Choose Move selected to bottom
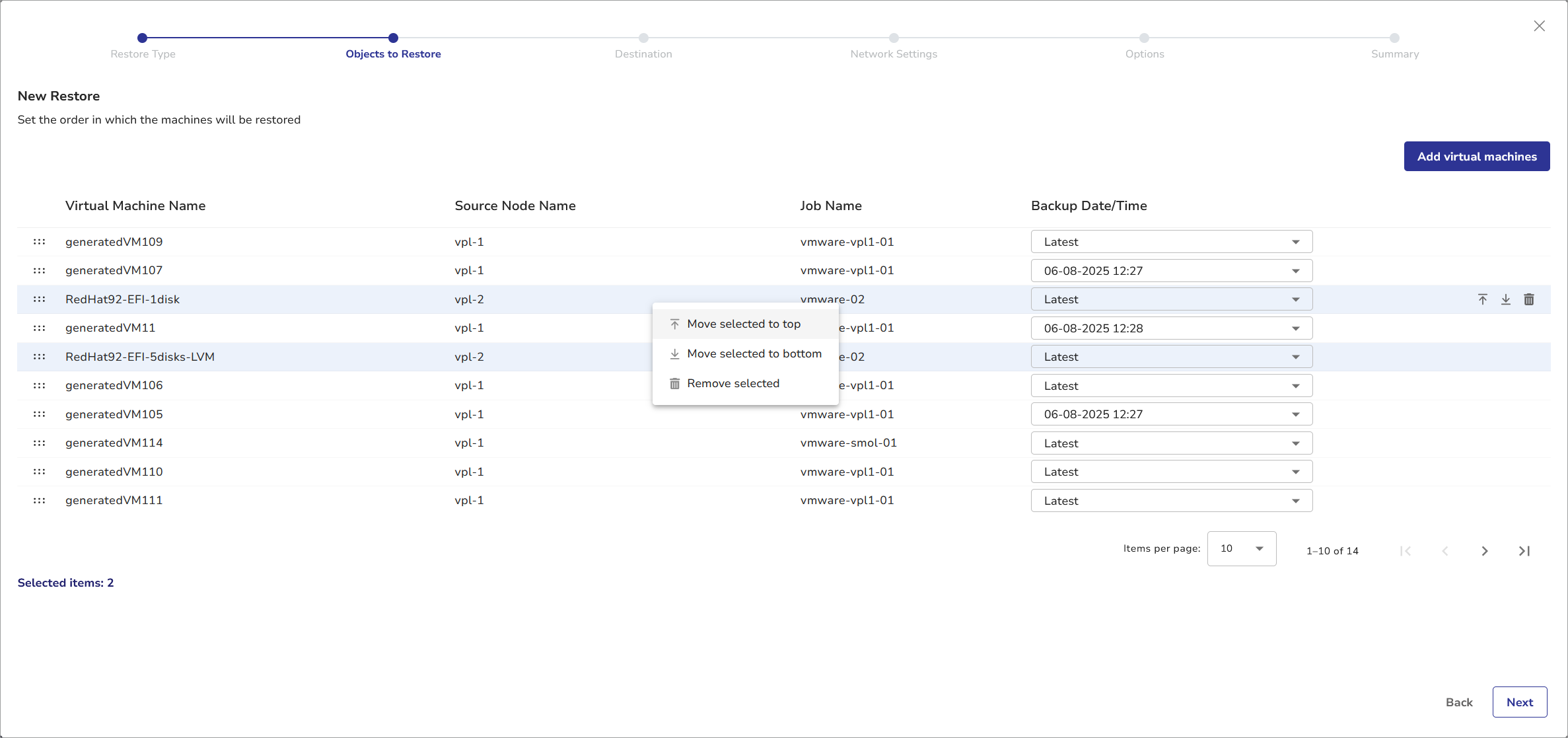 tap(754, 353)
